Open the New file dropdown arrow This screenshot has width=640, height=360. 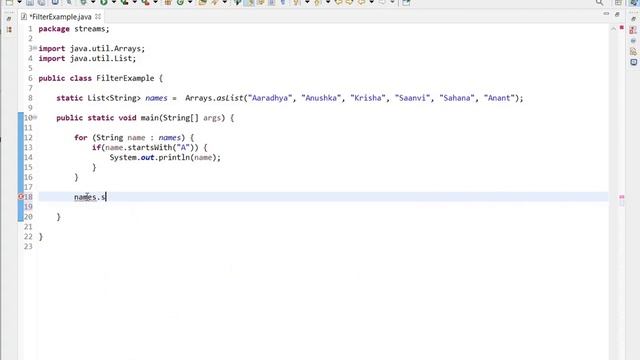pos(19,2)
